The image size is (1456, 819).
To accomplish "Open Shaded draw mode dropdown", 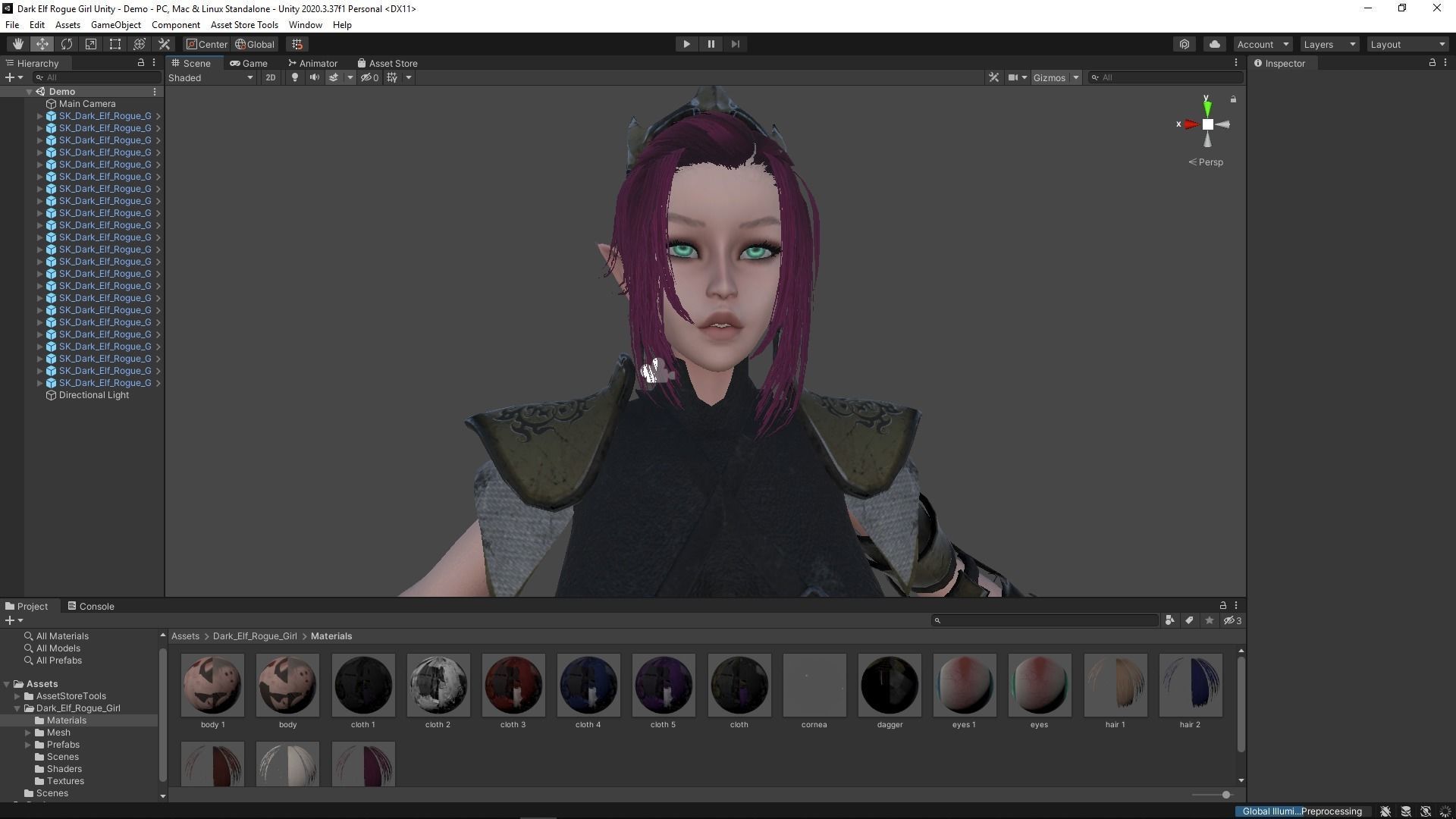I will pos(211,77).
